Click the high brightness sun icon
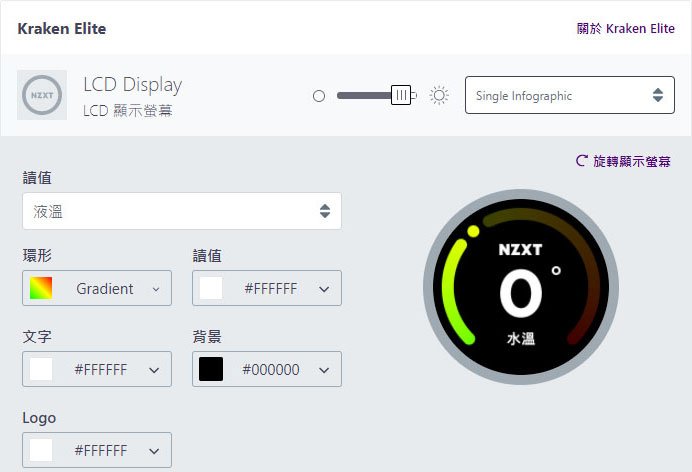692x472 pixels. click(439, 95)
